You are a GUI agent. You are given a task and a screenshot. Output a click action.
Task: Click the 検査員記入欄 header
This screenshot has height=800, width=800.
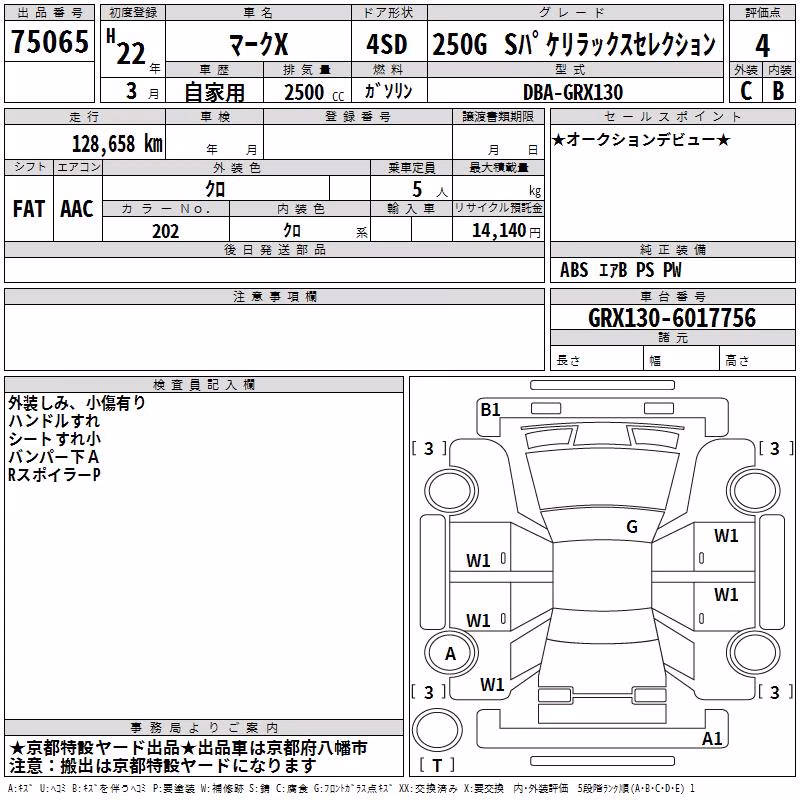[x=204, y=385]
